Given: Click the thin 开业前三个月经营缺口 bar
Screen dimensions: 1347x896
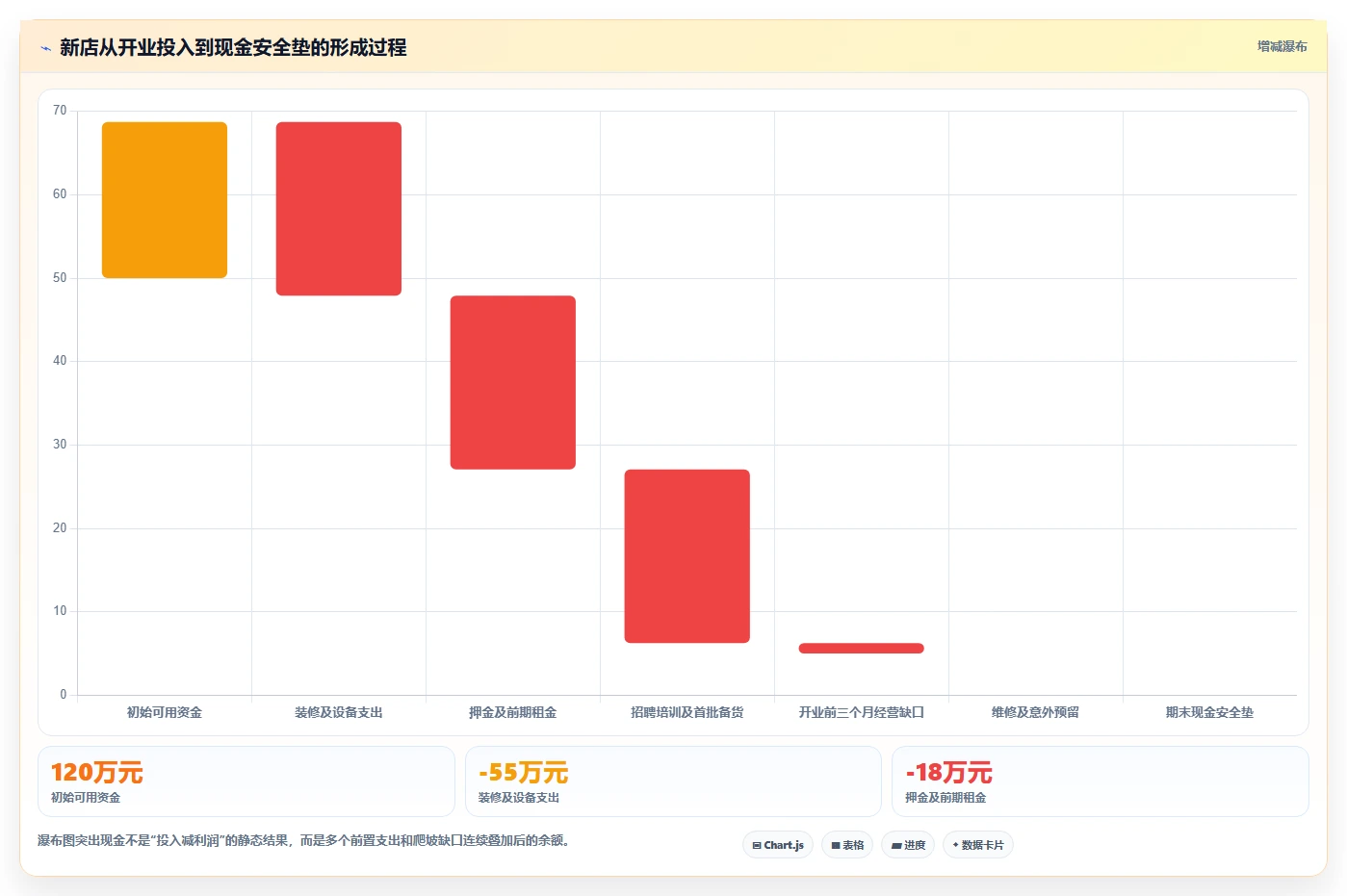Looking at the screenshot, I should tap(862, 649).
